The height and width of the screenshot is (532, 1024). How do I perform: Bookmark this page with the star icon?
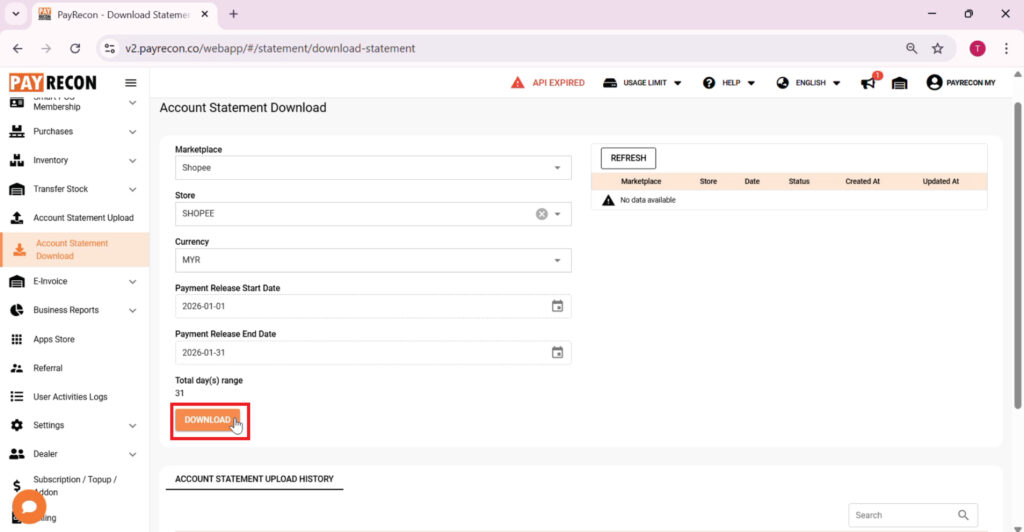[938, 48]
